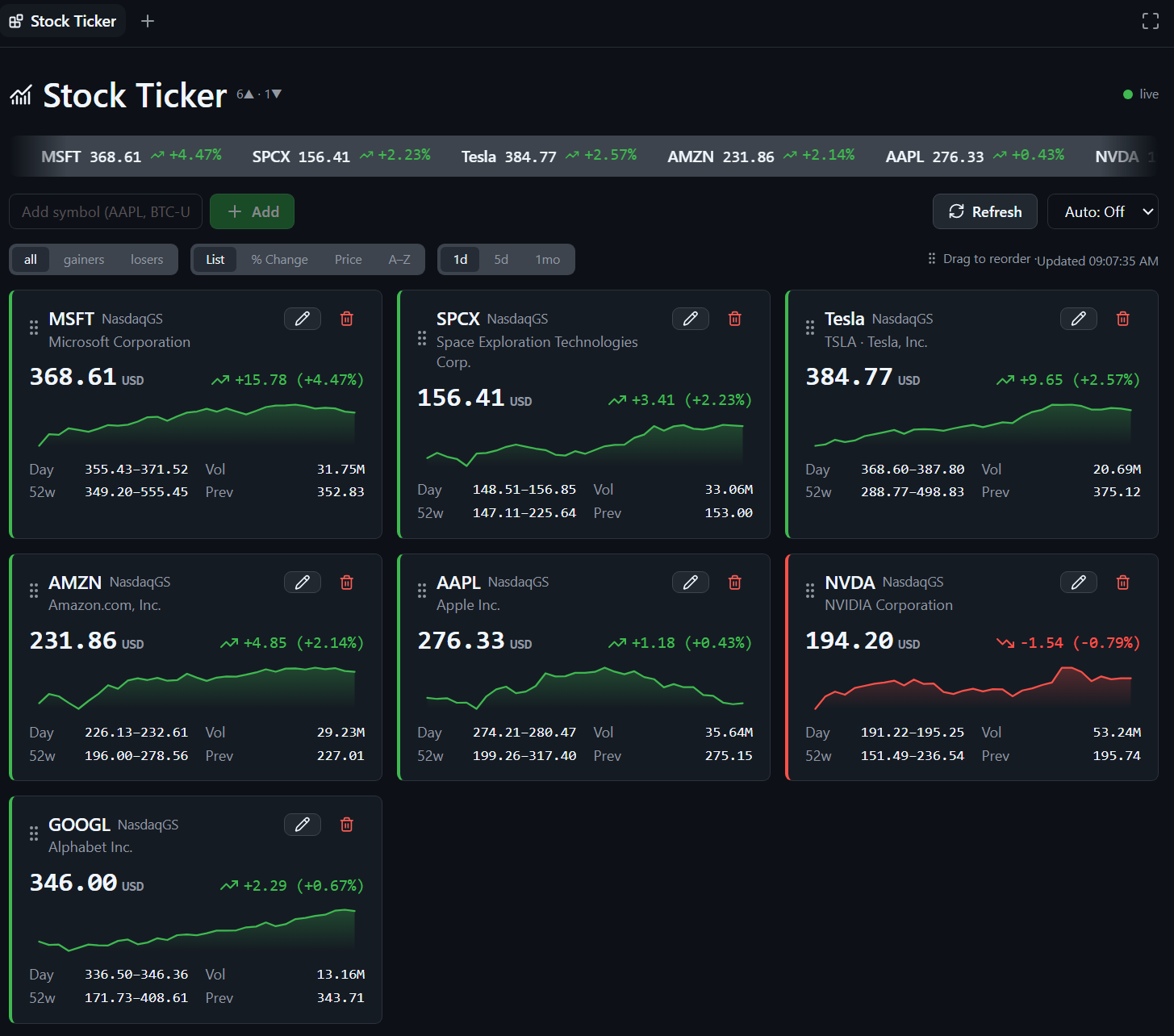
Task: Filter stocks to gainers only
Action: (x=84, y=260)
